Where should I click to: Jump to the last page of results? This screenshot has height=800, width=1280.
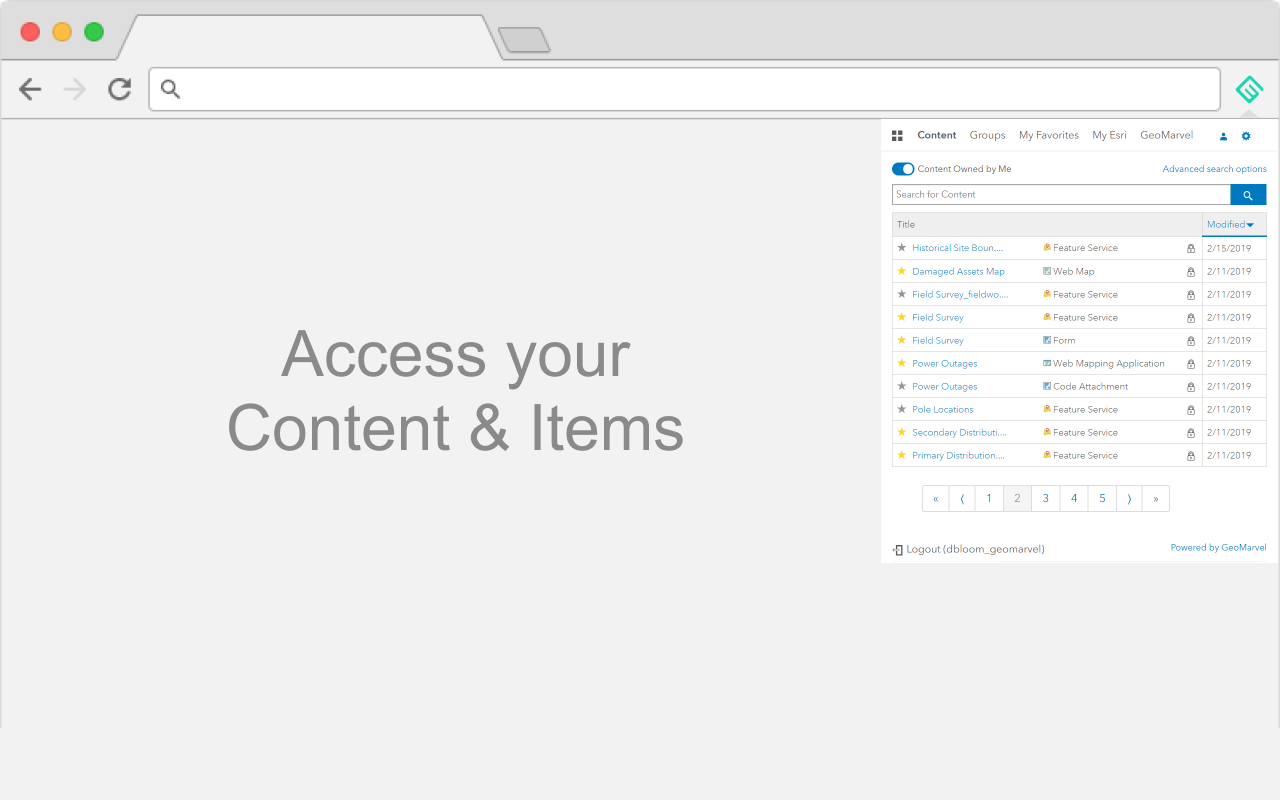coord(1156,499)
